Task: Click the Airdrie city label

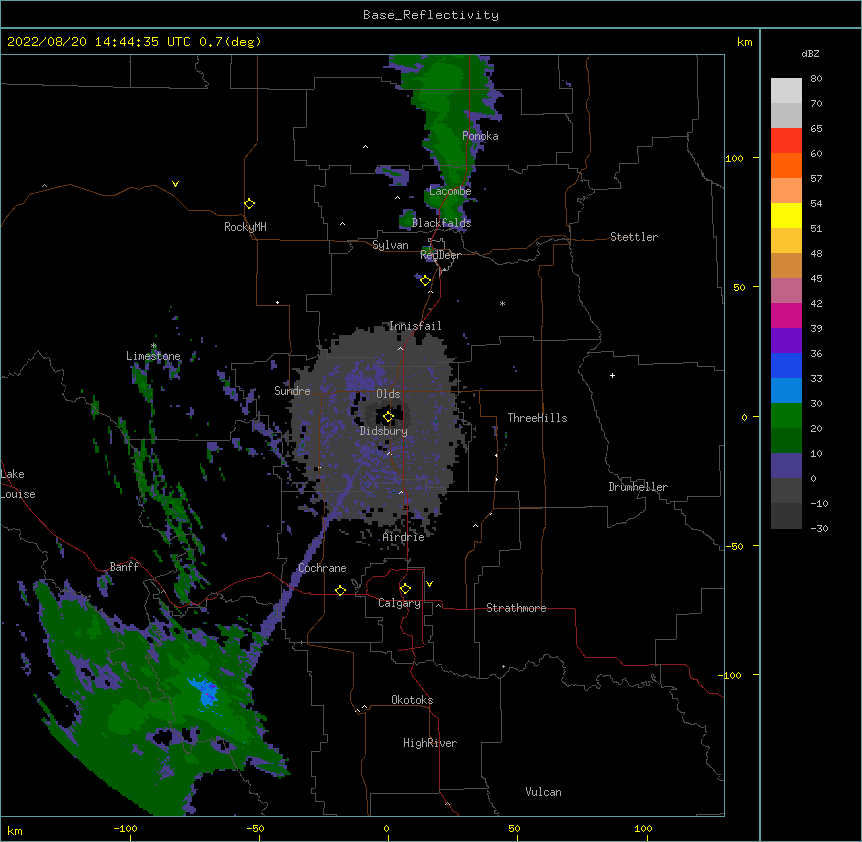Action: point(404,537)
